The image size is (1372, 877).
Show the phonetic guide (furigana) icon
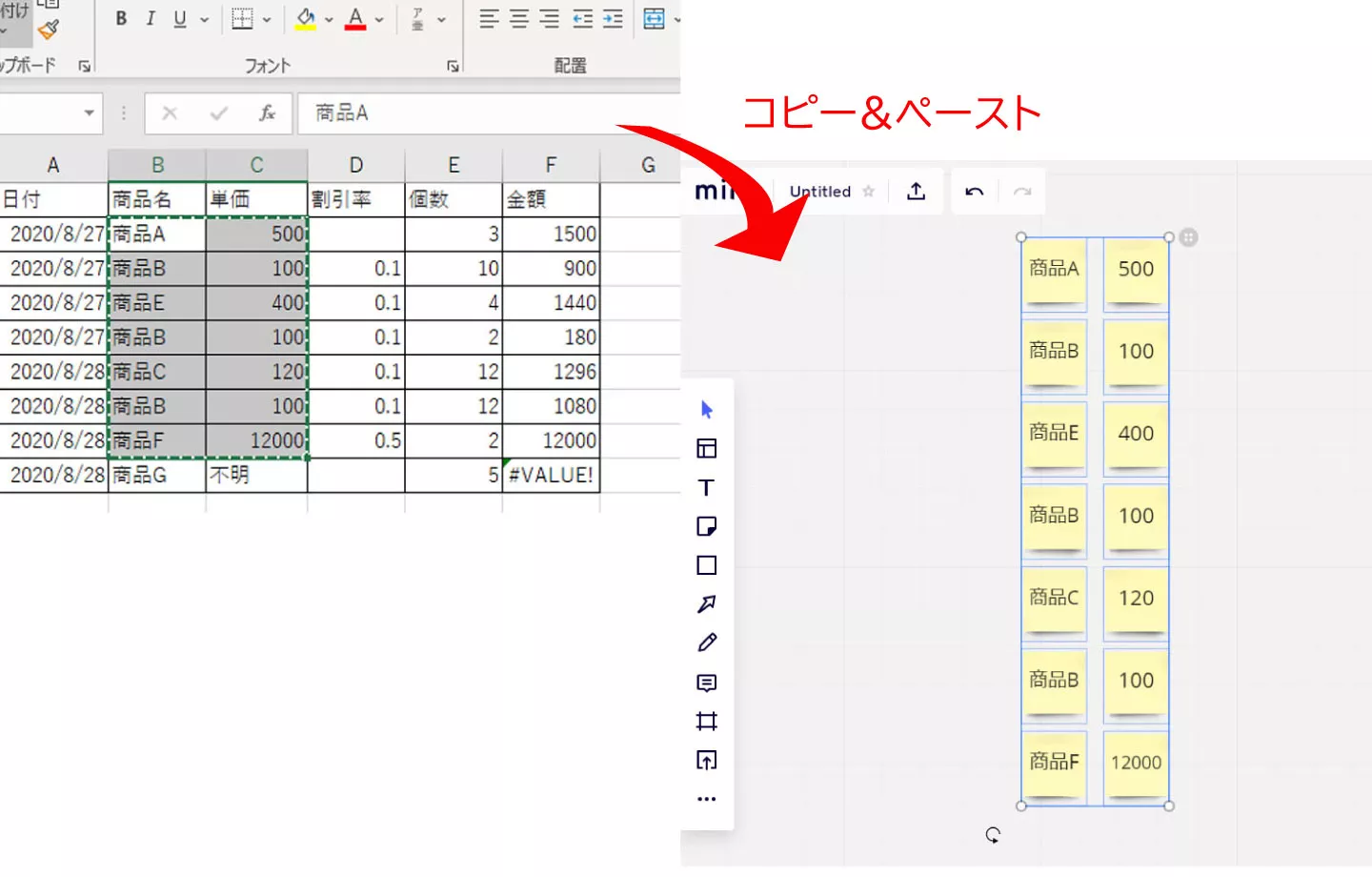[418, 19]
